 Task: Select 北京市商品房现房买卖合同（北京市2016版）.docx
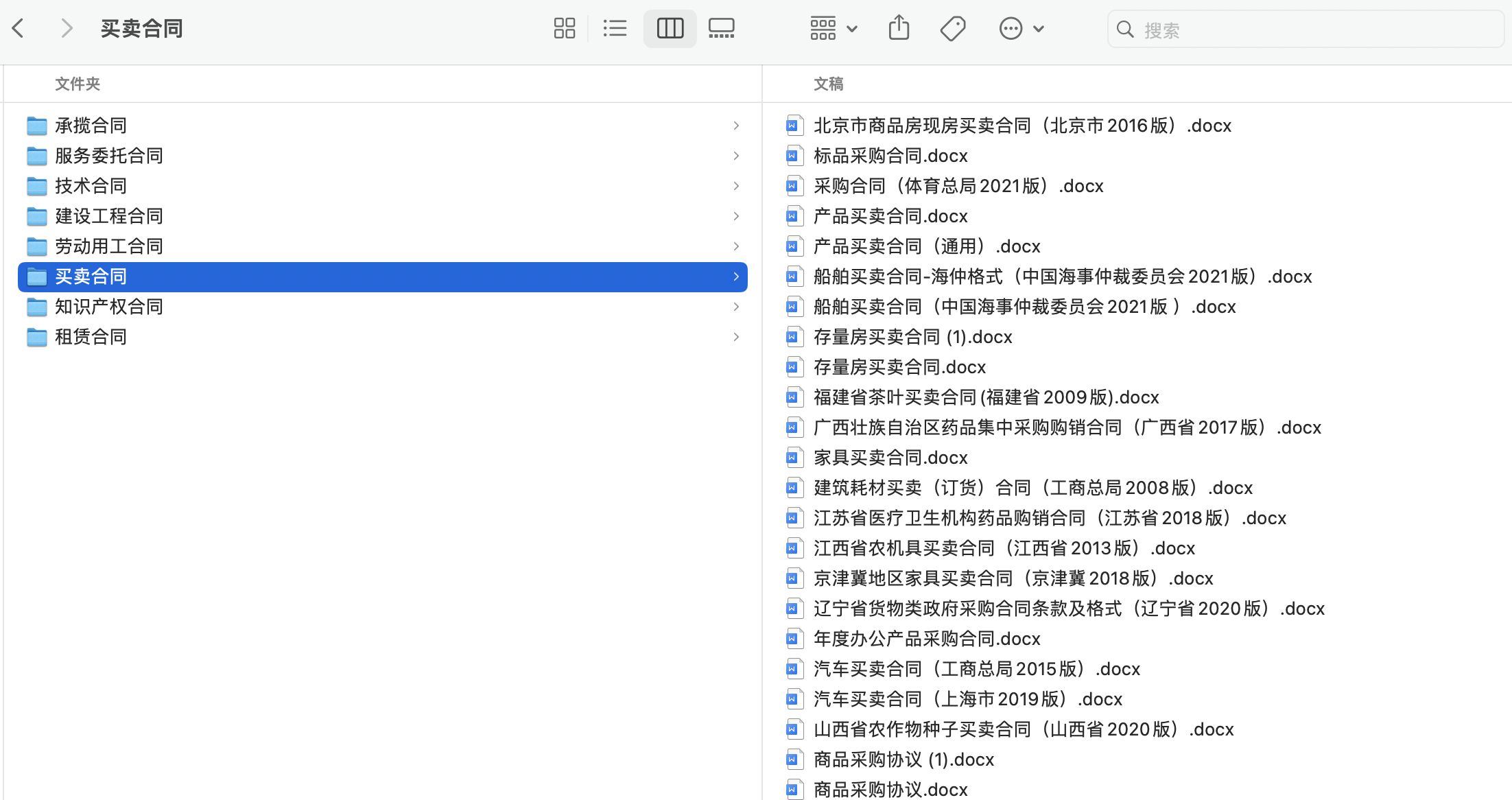pyautogui.click(x=1022, y=126)
